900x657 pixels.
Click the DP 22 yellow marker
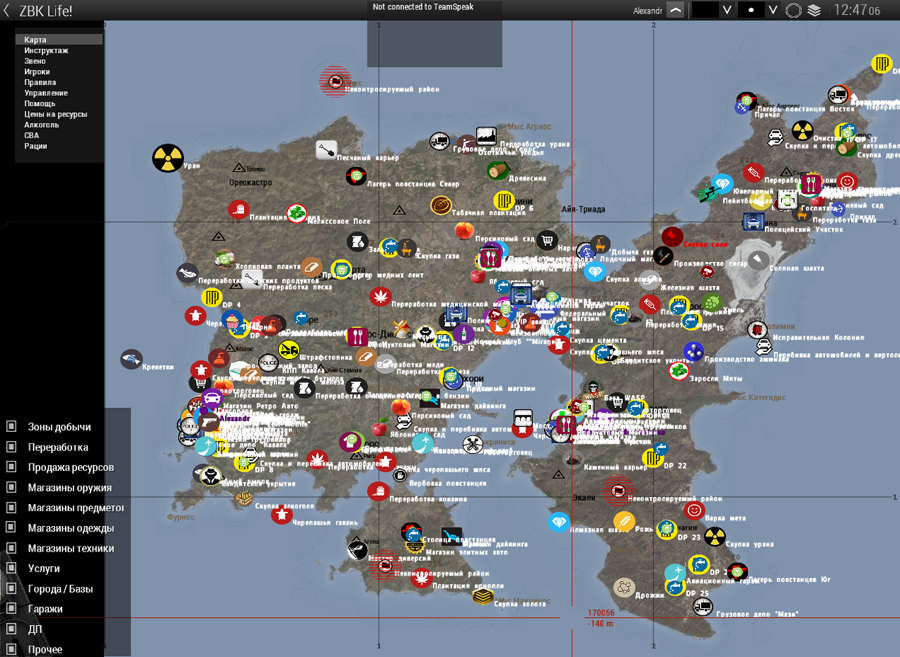pos(653,458)
